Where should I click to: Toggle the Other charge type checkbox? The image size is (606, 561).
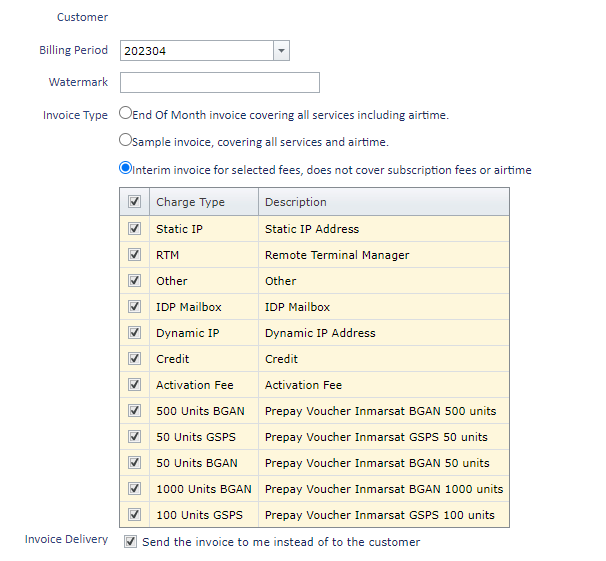(x=134, y=281)
